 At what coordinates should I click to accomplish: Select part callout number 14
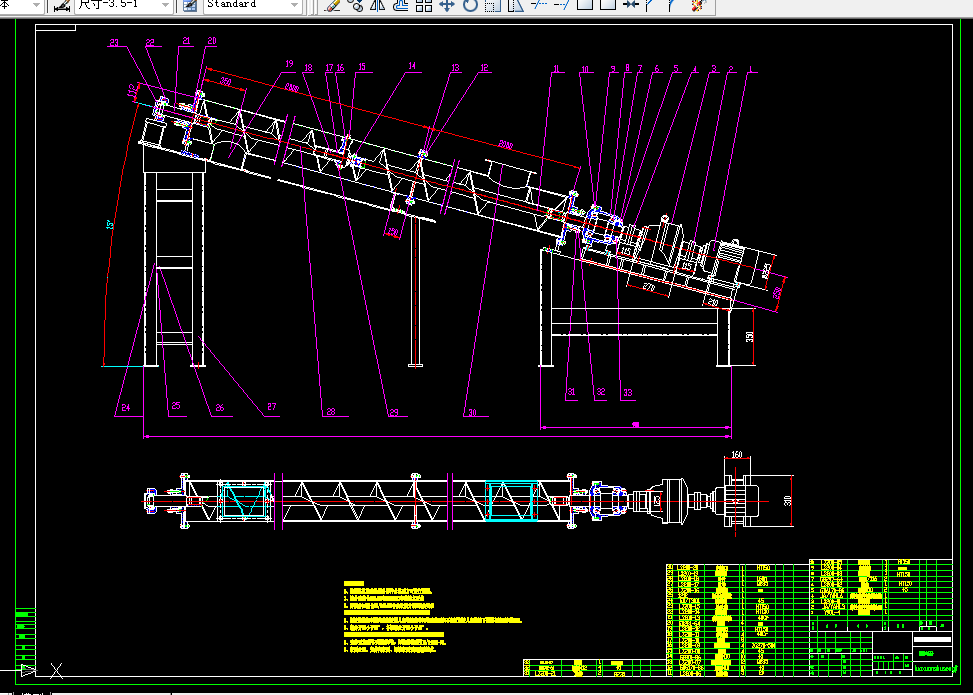point(411,66)
